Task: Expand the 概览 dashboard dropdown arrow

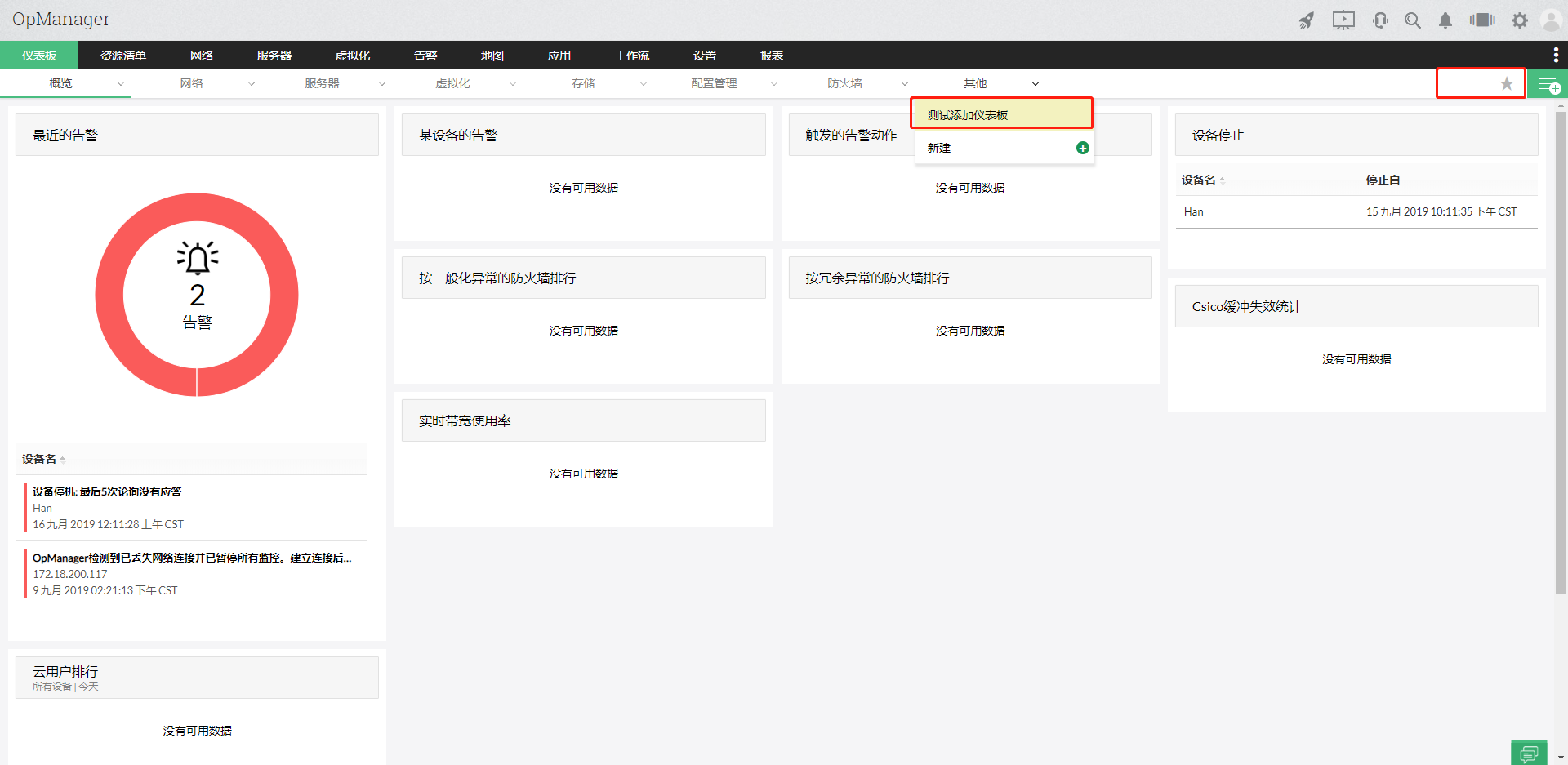Action: (121, 83)
